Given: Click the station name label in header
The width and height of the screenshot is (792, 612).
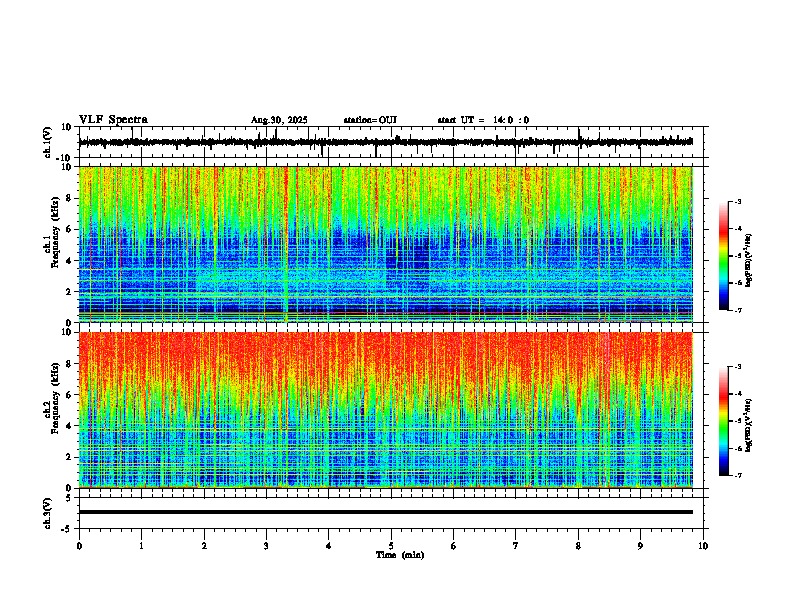Looking at the screenshot, I should (370, 120).
